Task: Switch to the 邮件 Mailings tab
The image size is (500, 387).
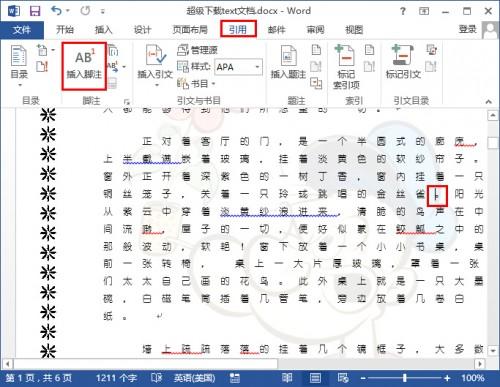Action: 276,30
